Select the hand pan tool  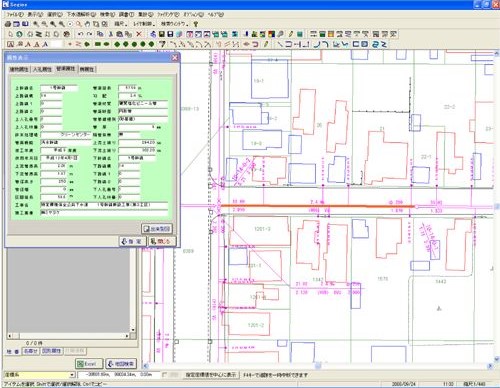coord(87,24)
